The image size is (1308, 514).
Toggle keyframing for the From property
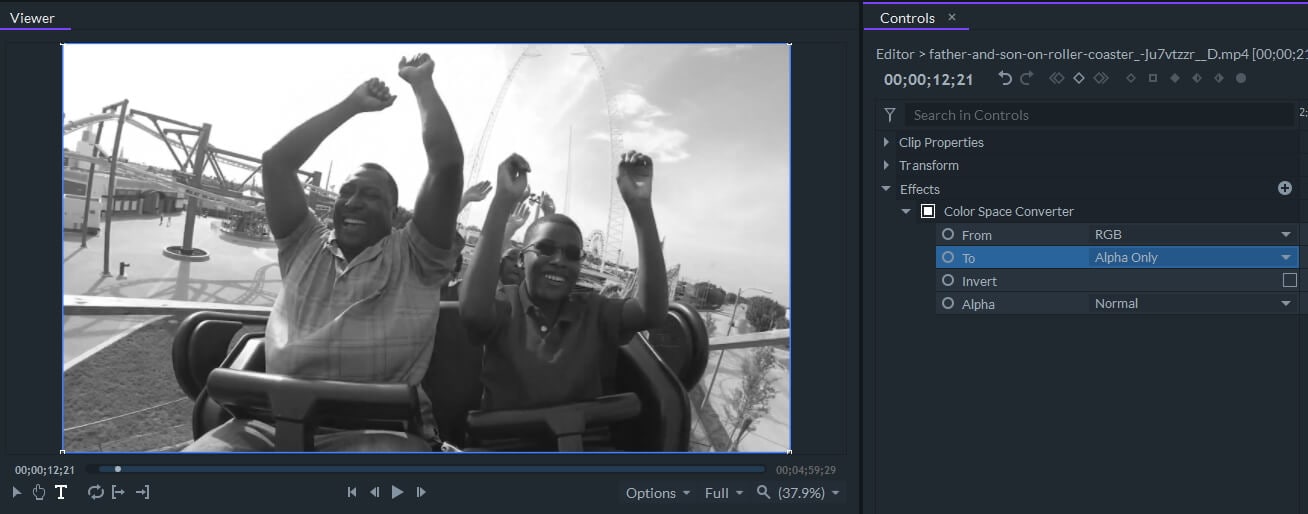[x=948, y=234]
